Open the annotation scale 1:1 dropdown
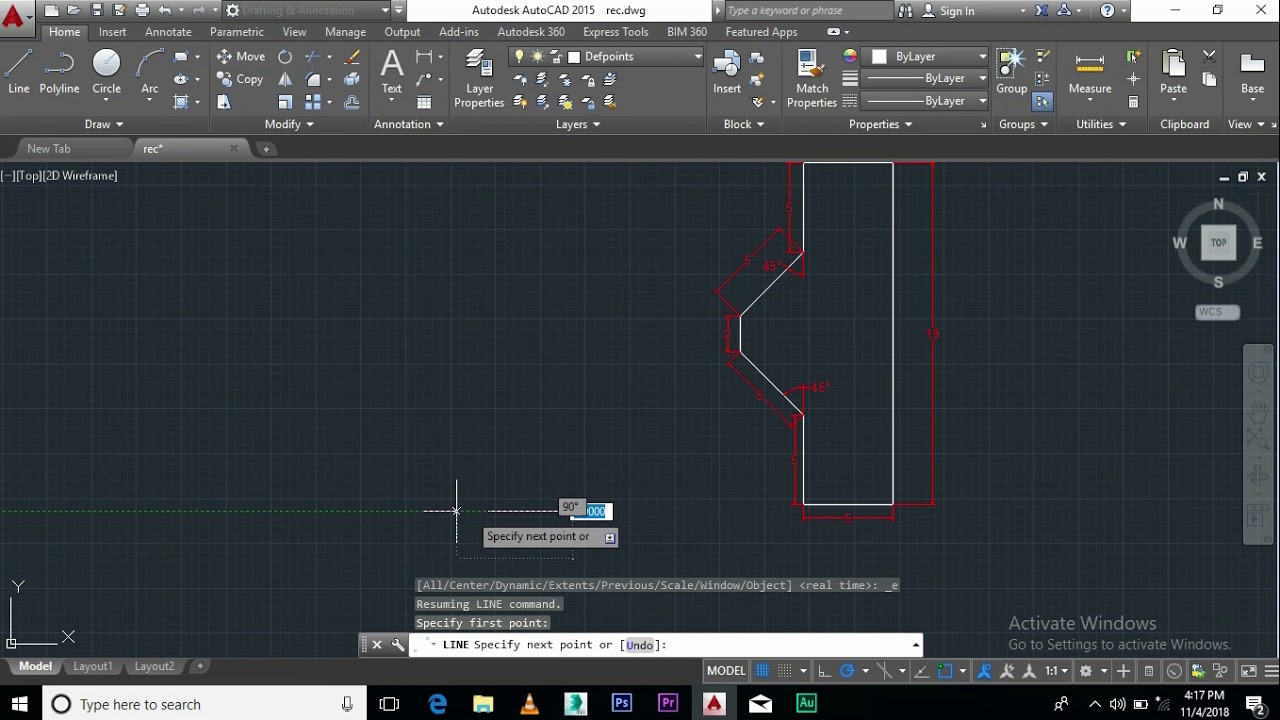Image resolution: width=1280 pixels, height=720 pixels. point(1056,671)
